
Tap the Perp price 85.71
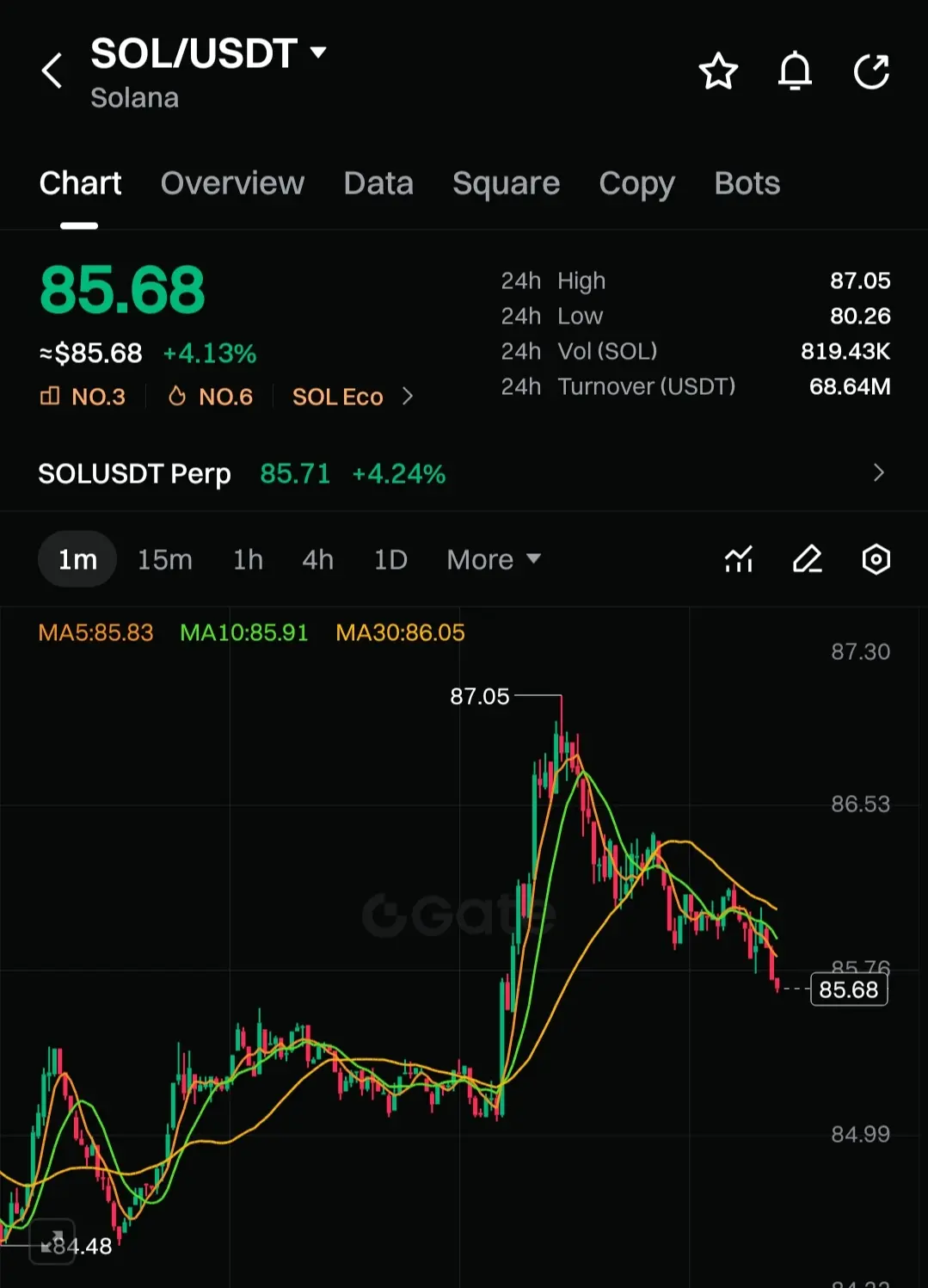point(295,474)
